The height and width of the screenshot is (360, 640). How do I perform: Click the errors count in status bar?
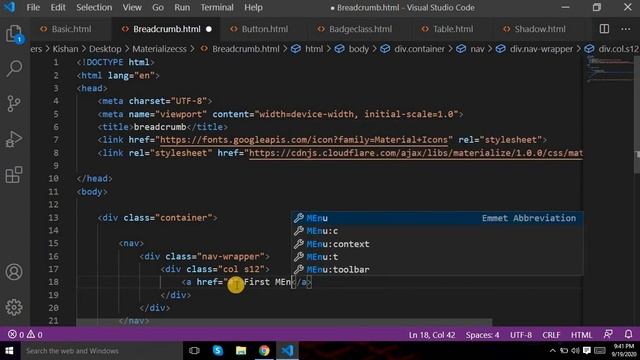(x=16, y=335)
